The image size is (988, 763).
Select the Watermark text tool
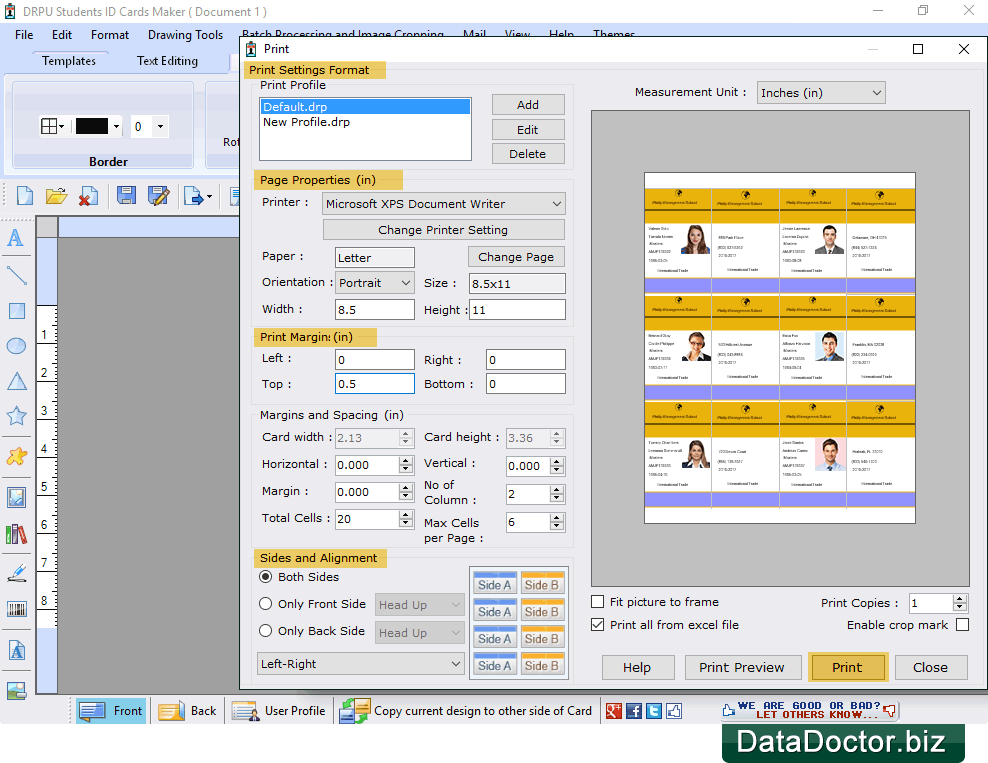click(16, 650)
